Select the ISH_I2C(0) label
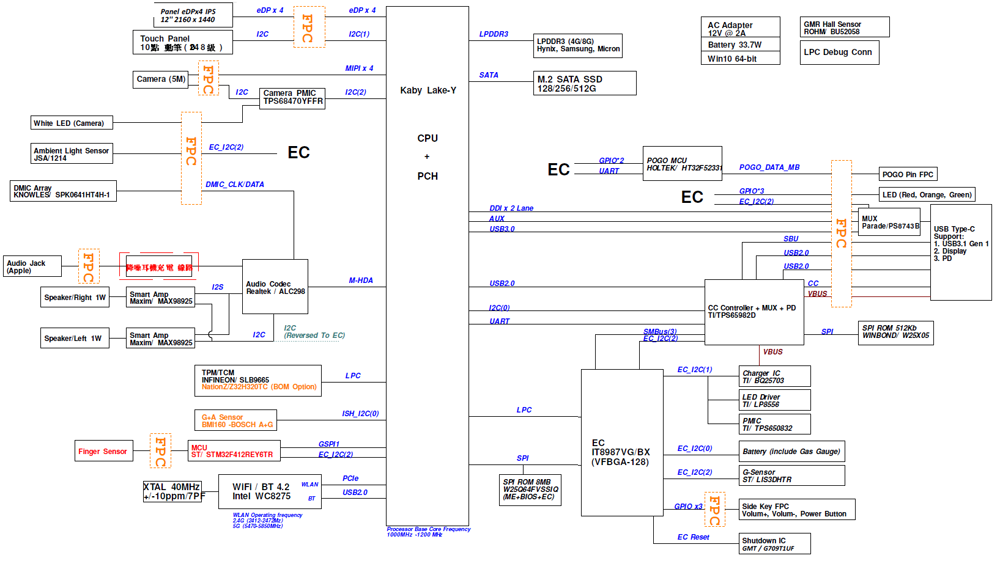Screen dimensions: 1000x561 tap(360, 414)
